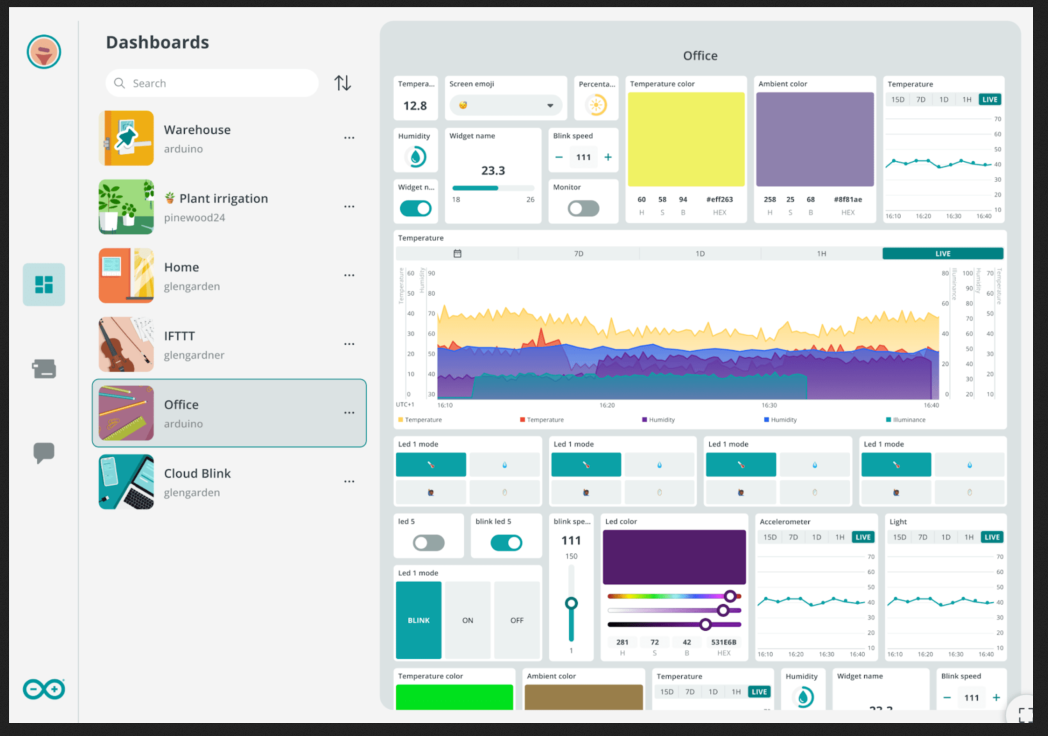Open the chat bubble icon in sidebar
Screen dimensions: 1048x736
click(44, 453)
